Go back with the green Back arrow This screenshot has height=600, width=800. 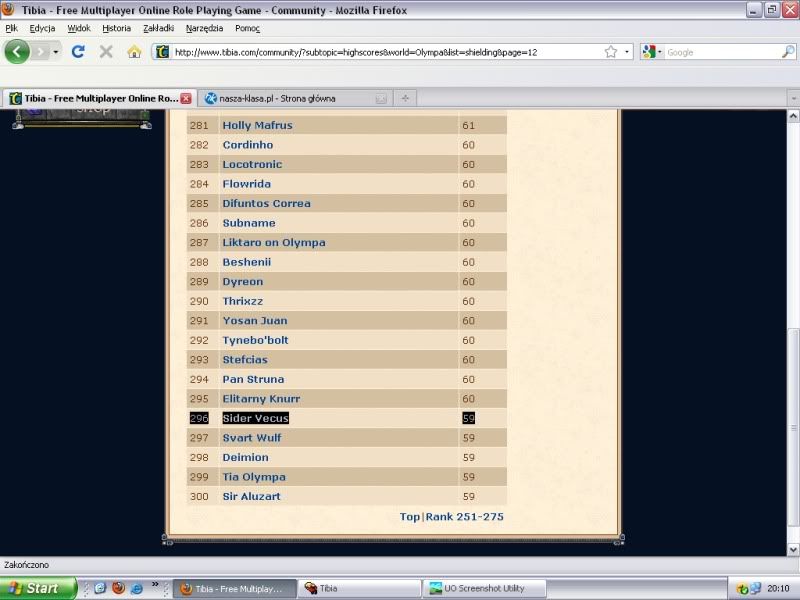(x=16, y=52)
